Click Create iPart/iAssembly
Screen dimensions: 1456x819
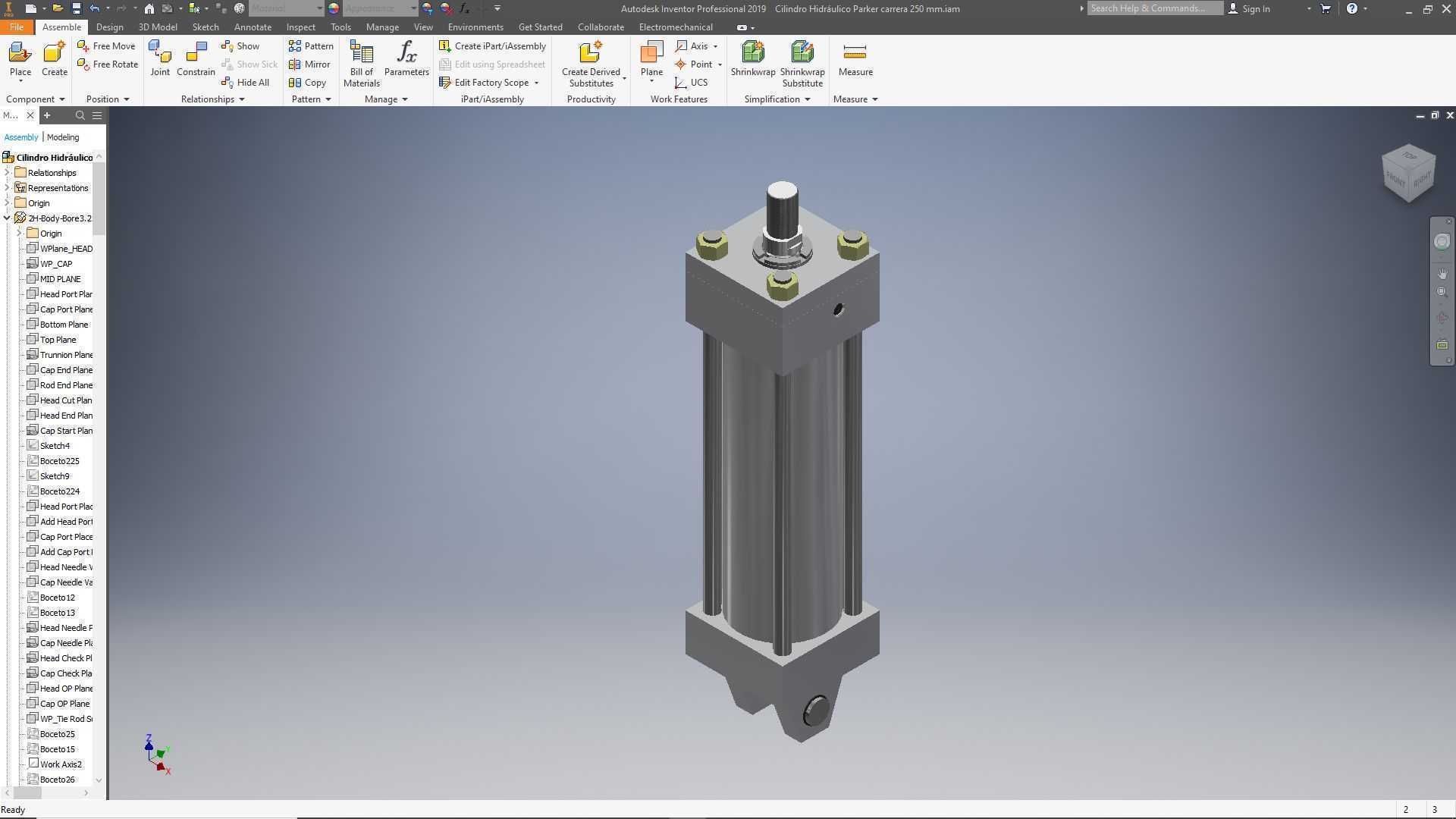point(492,46)
